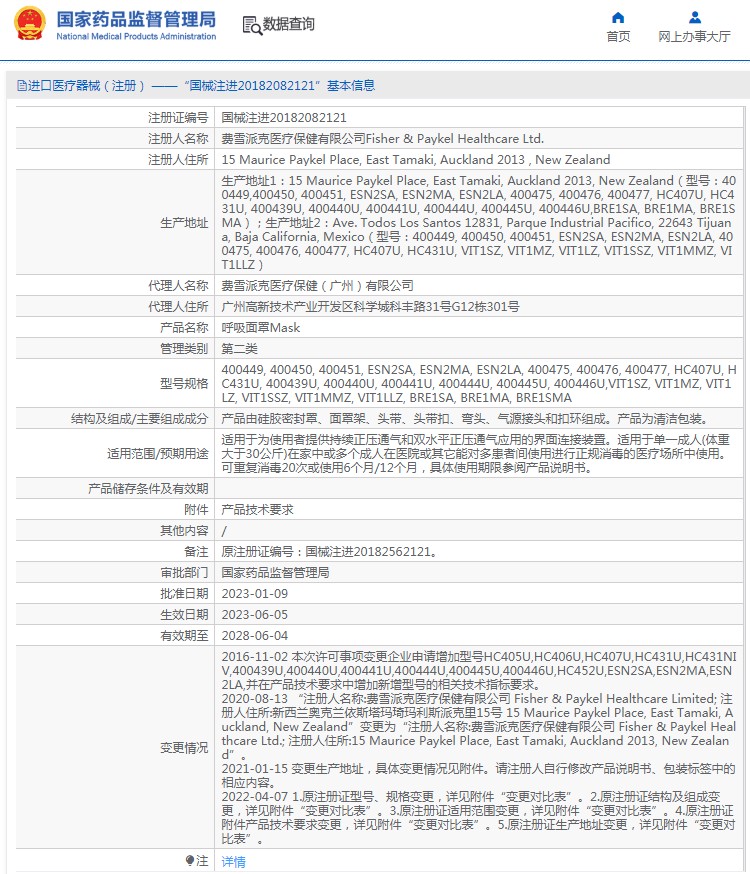Click the 型号规格 row label

point(184,383)
